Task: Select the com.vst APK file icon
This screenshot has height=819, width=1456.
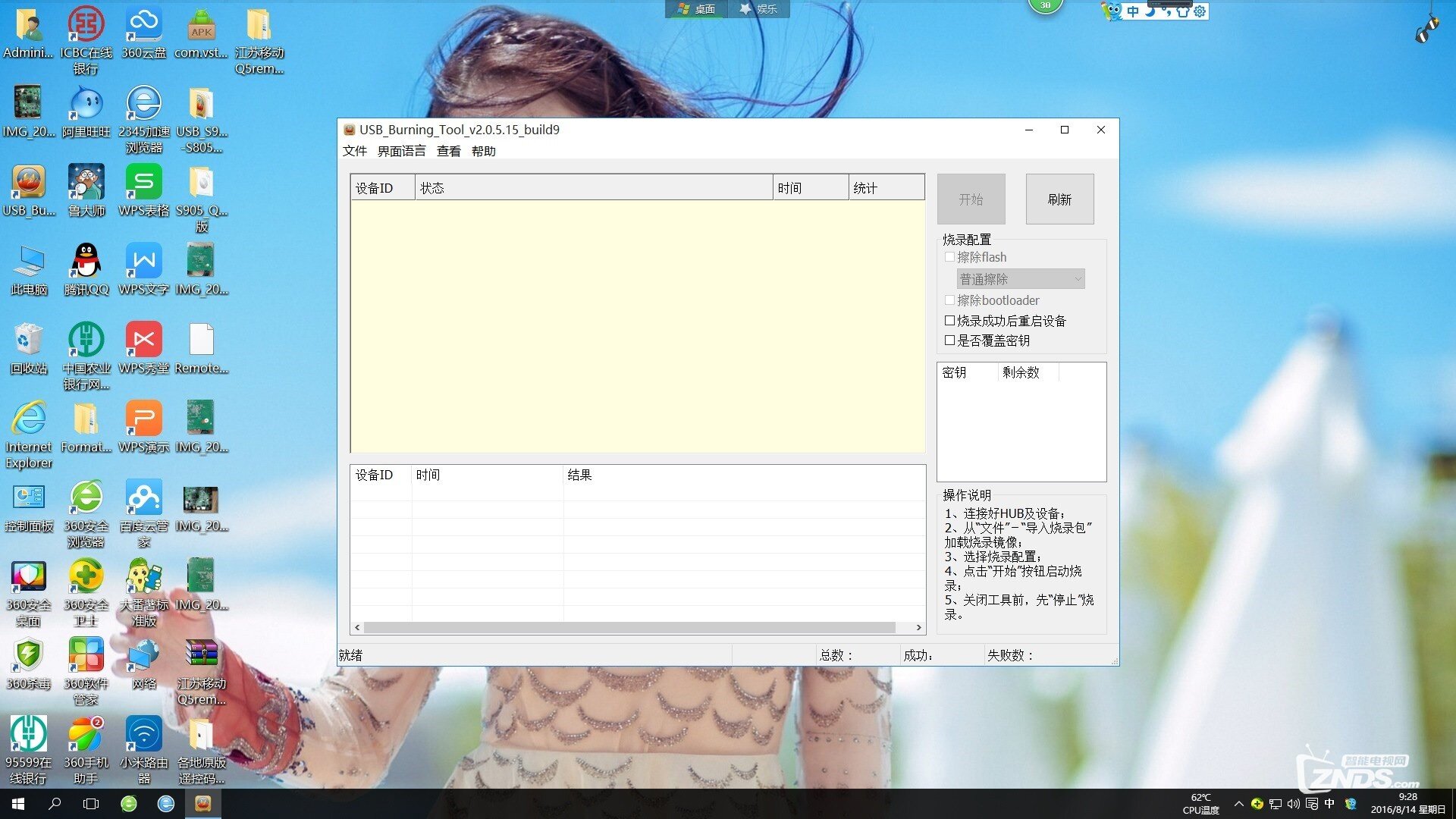Action: [x=201, y=32]
